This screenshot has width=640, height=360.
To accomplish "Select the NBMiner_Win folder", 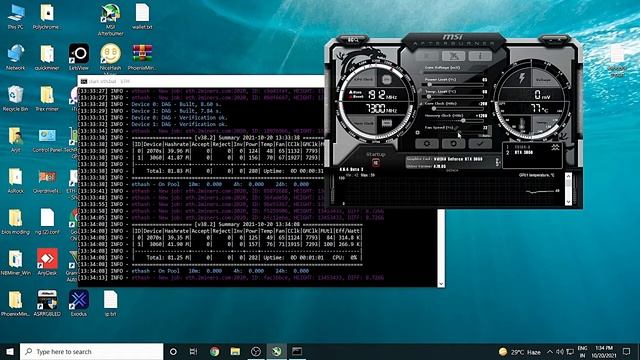I will 16,262.
